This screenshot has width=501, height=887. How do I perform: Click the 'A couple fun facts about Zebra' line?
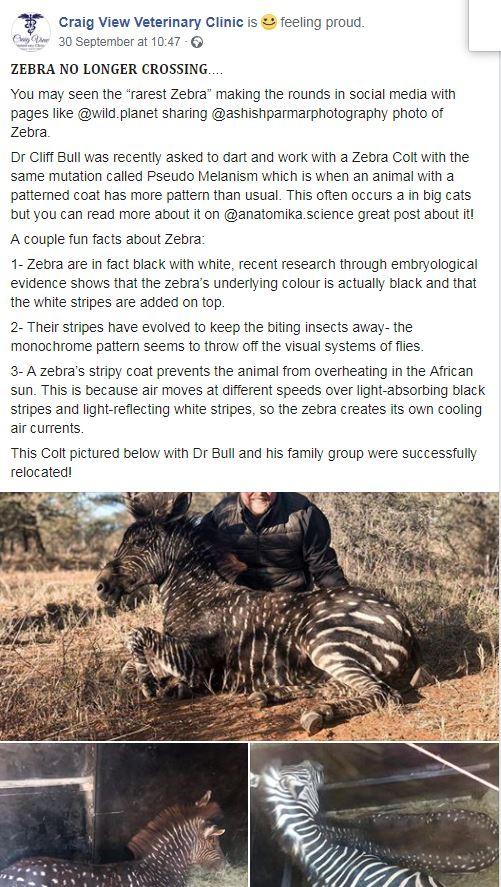[x=107, y=240]
